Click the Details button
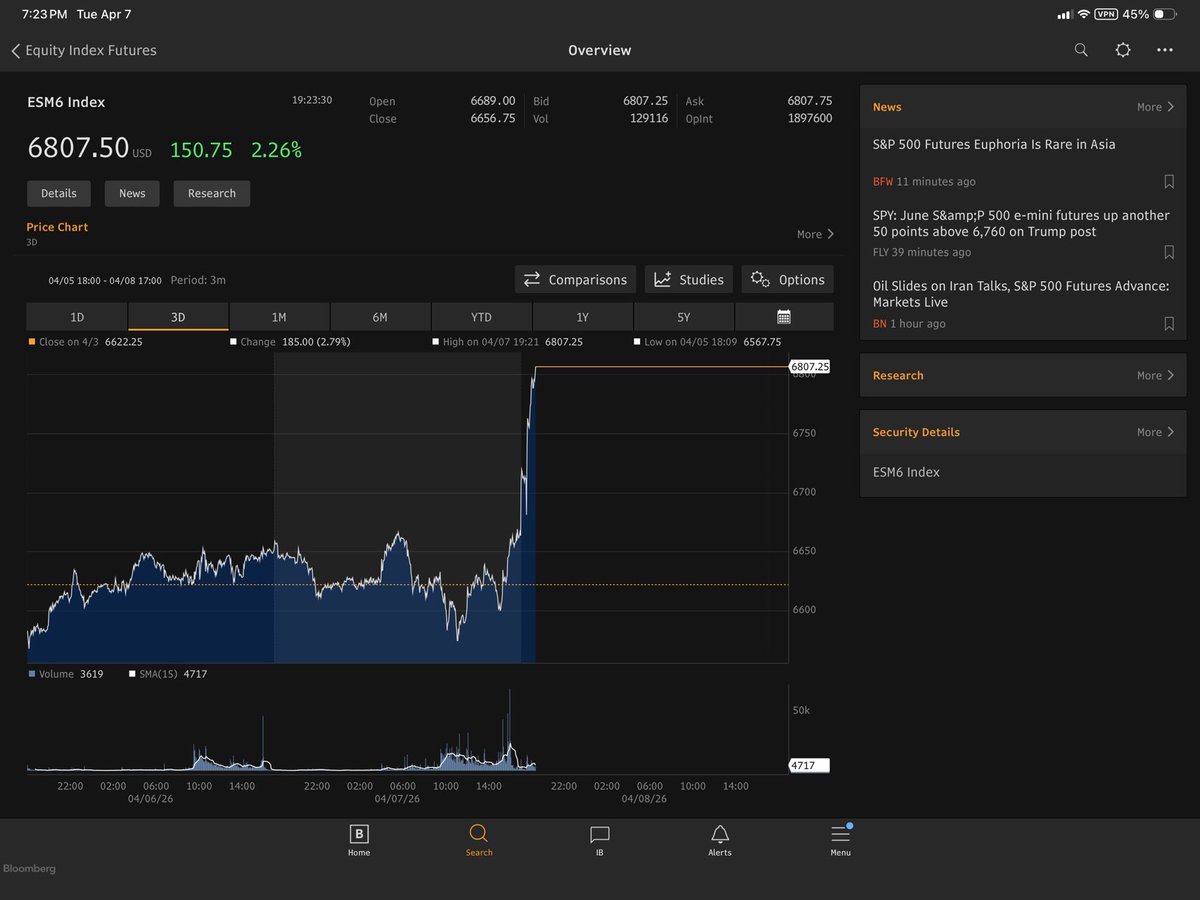1200x900 pixels. tap(59, 194)
